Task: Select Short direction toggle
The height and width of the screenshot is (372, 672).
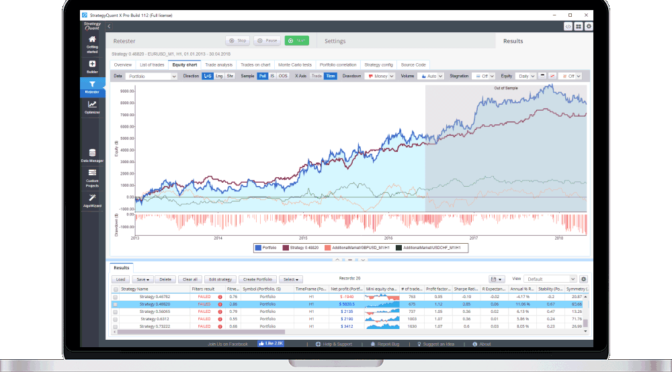Action: [230, 76]
